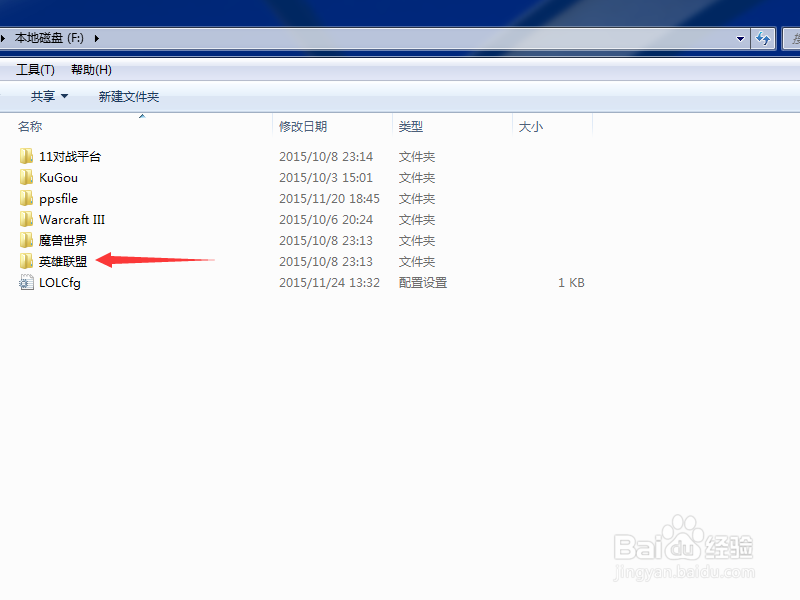Click the 1 KB size cell
The image size is (800, 600).
click(571, 283)
